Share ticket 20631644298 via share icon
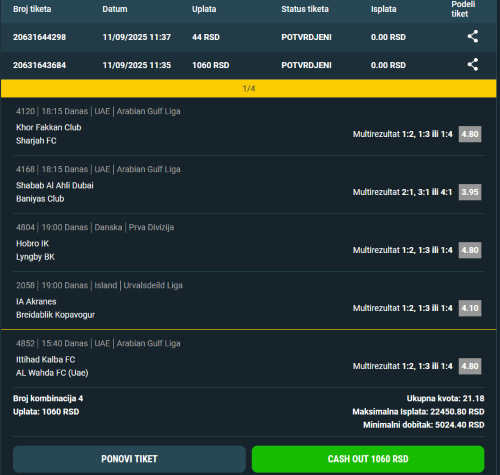 tap(473, 37)
